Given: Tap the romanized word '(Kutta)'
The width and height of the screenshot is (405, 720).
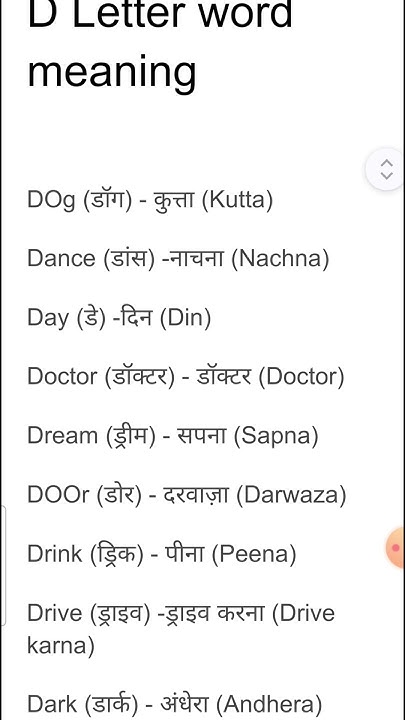Looking at the screenshot, I should pyautogui.click(x=237, y=200).
